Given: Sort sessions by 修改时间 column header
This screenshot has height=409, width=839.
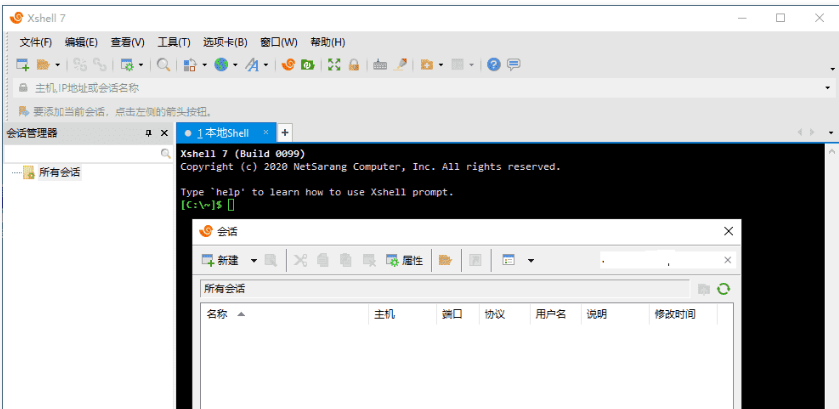Looking at the screenshot, I should [683, 314].
